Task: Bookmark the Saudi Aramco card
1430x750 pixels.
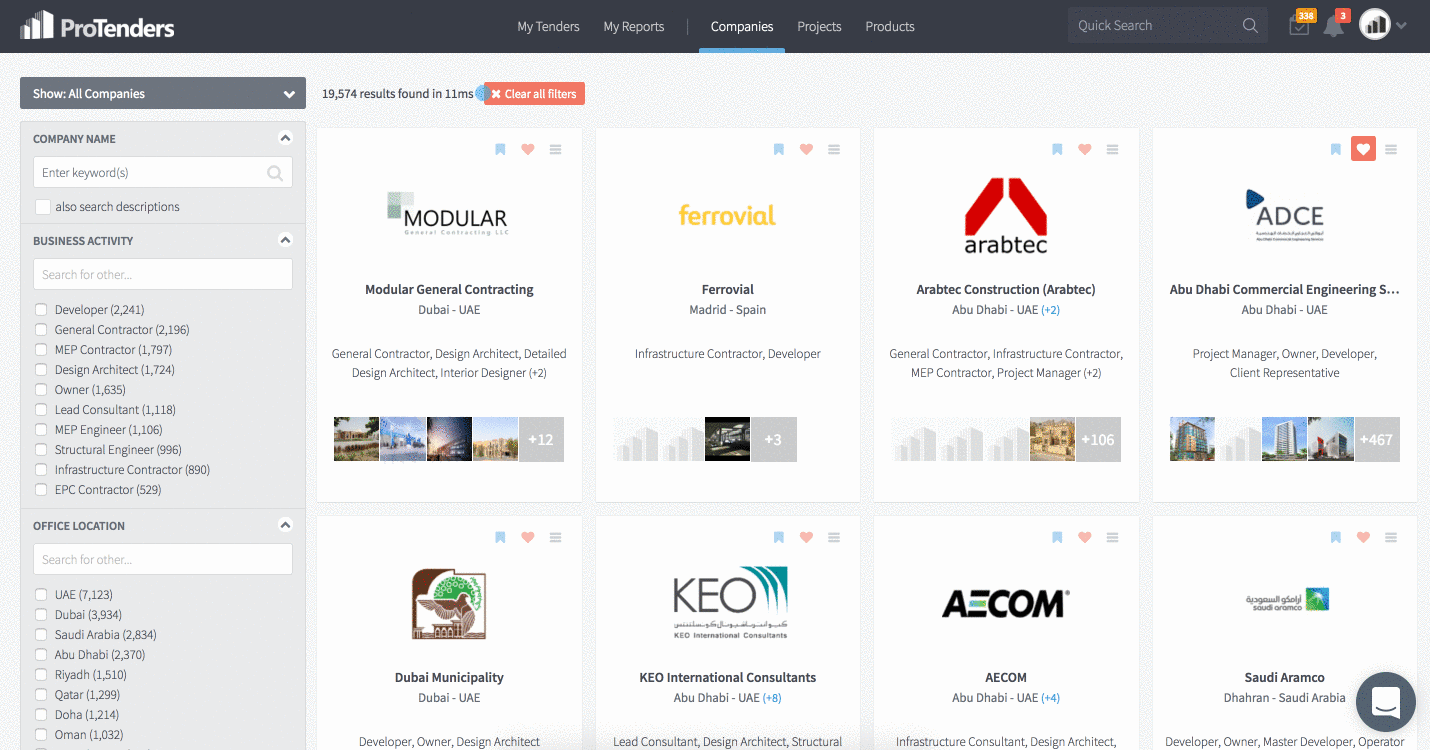Action: (1335, 537)
